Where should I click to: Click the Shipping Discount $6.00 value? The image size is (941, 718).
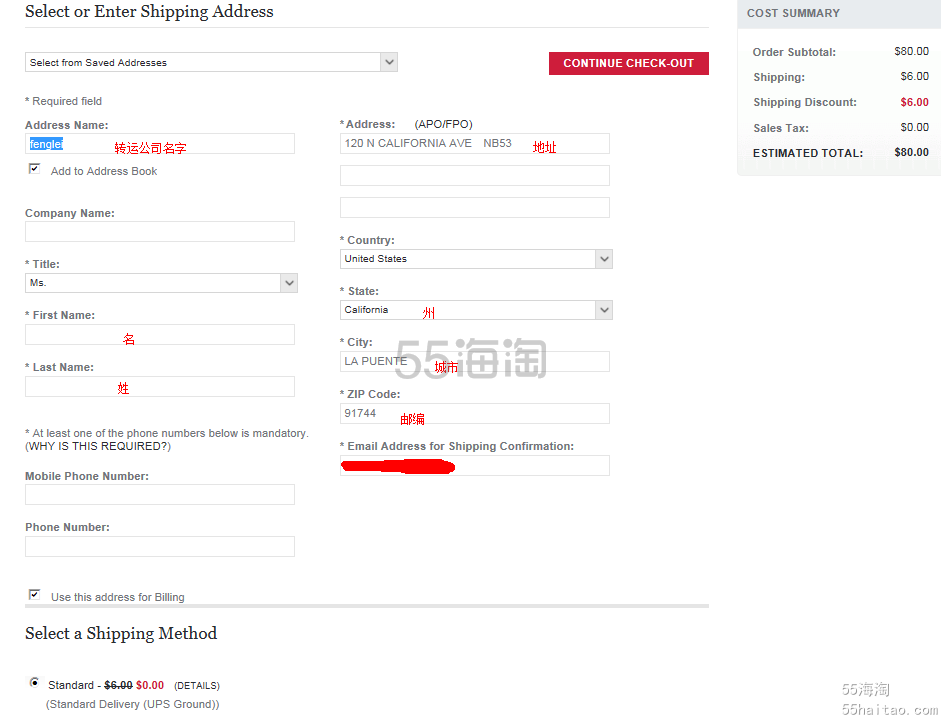914,102
